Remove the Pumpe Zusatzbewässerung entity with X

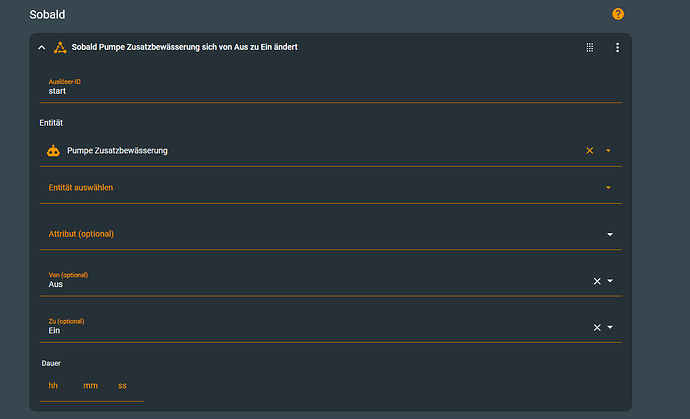[x=590, y=151]
